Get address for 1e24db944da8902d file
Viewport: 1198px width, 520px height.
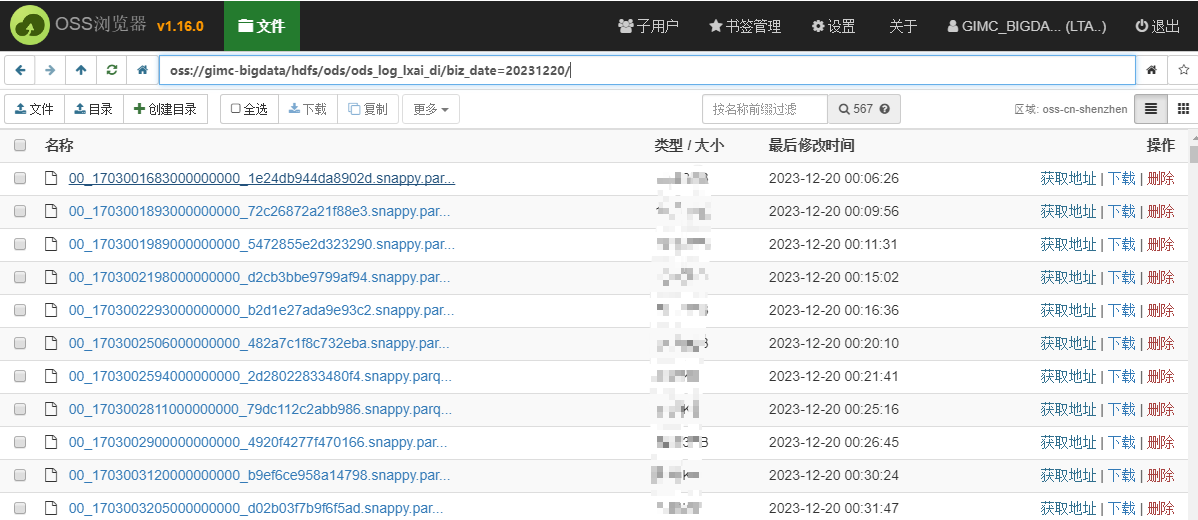click(1068, 179)
